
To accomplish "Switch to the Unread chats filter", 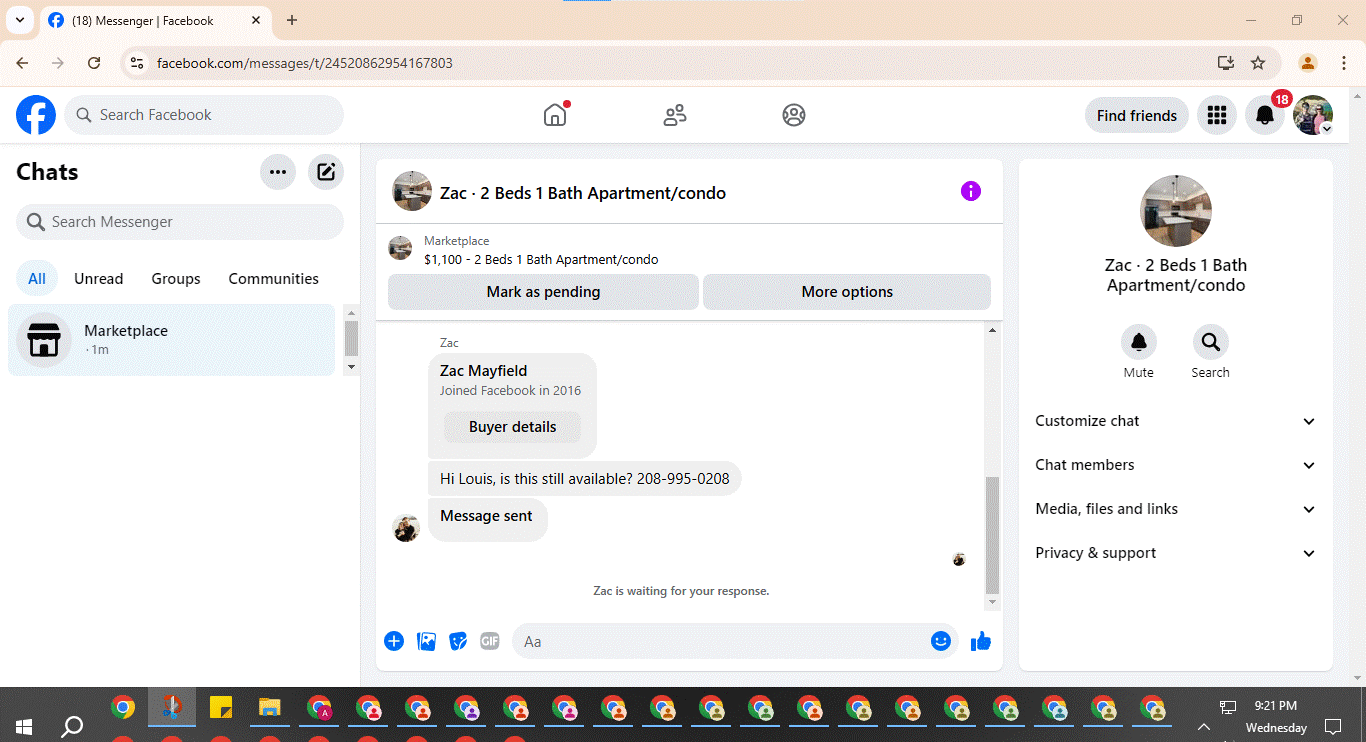I will (99, 279).
